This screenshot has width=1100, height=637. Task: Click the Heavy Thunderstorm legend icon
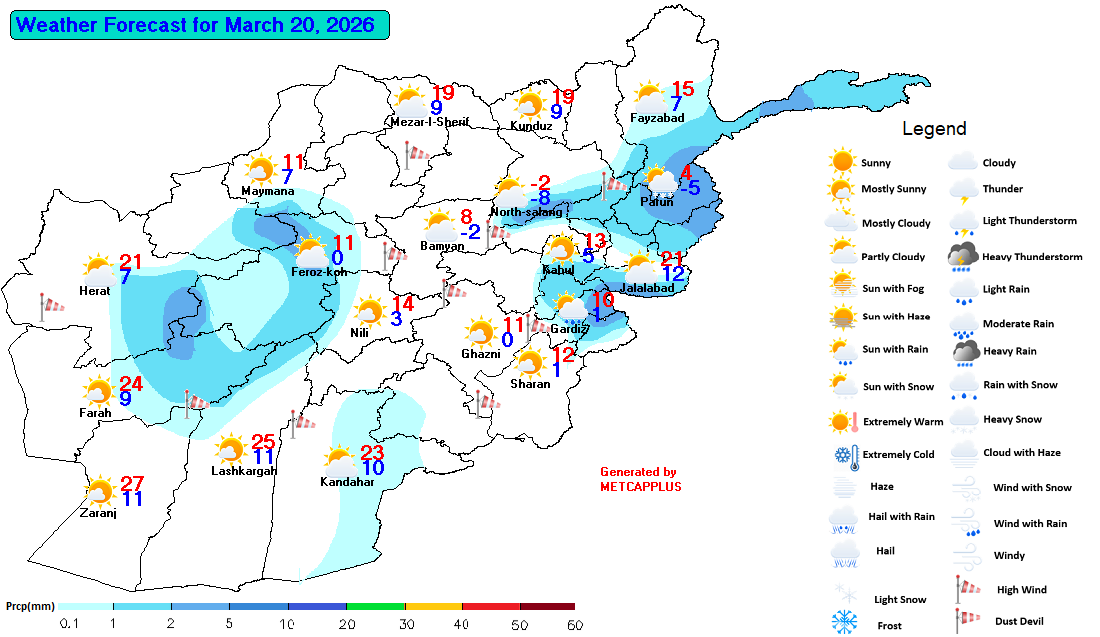click(964, 257)
